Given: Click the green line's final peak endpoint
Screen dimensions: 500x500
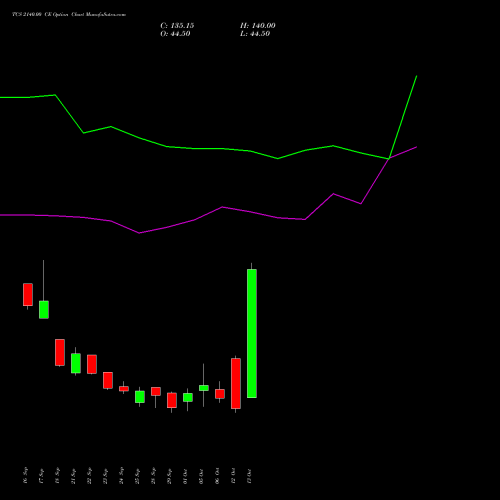Looking at the screenshot, I should click(417, 76).
